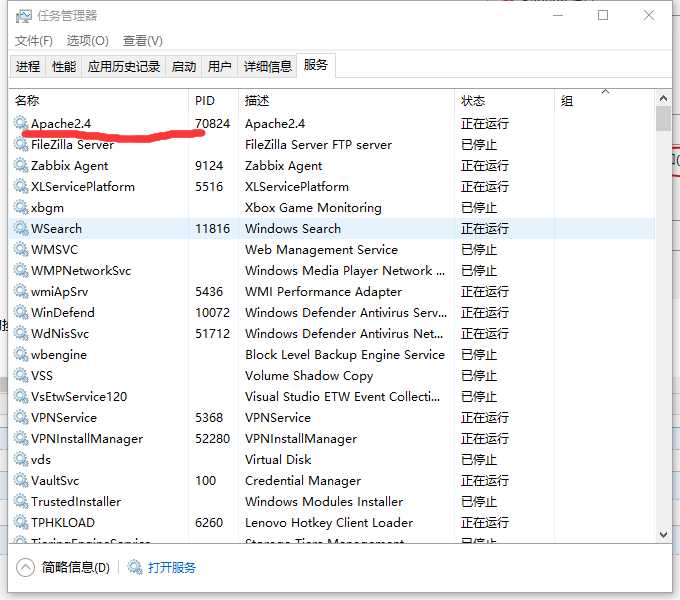
Task: Click the gear icon beside VSS
Action: pyautogui.click(x=21, y=375)
